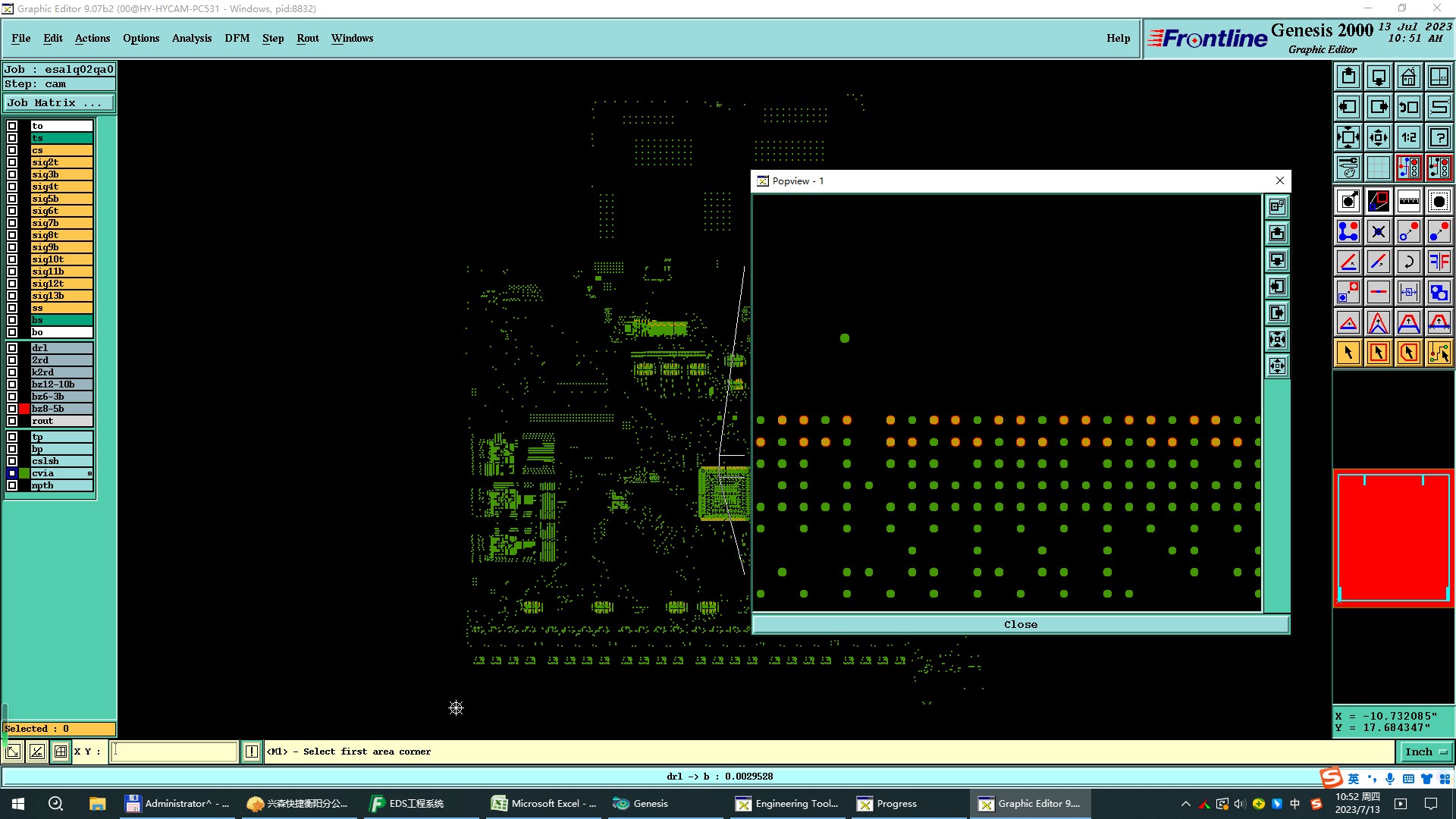1456x819 pixels.
Task: Open the DFM menu
Action: click(237, 38)
